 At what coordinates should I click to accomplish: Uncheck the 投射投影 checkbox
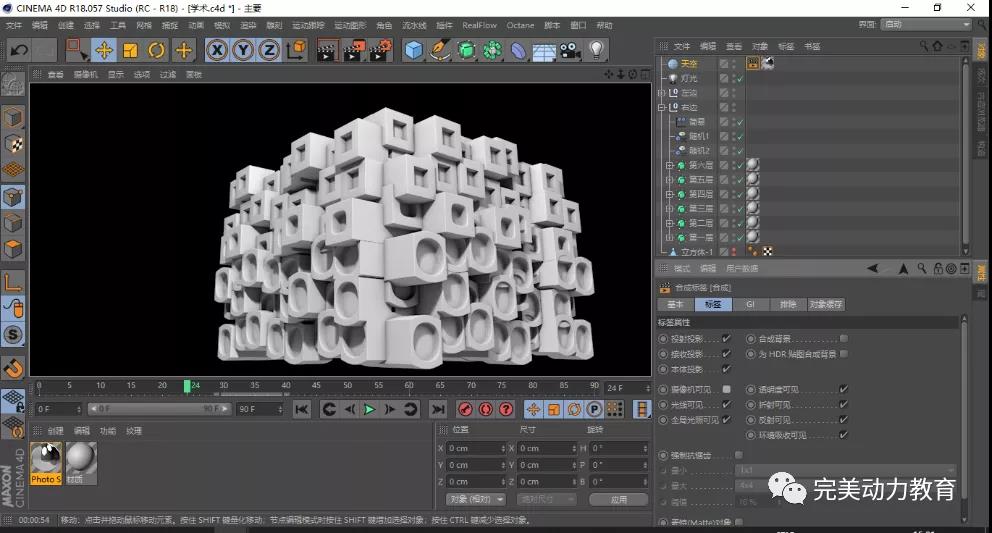727,339
